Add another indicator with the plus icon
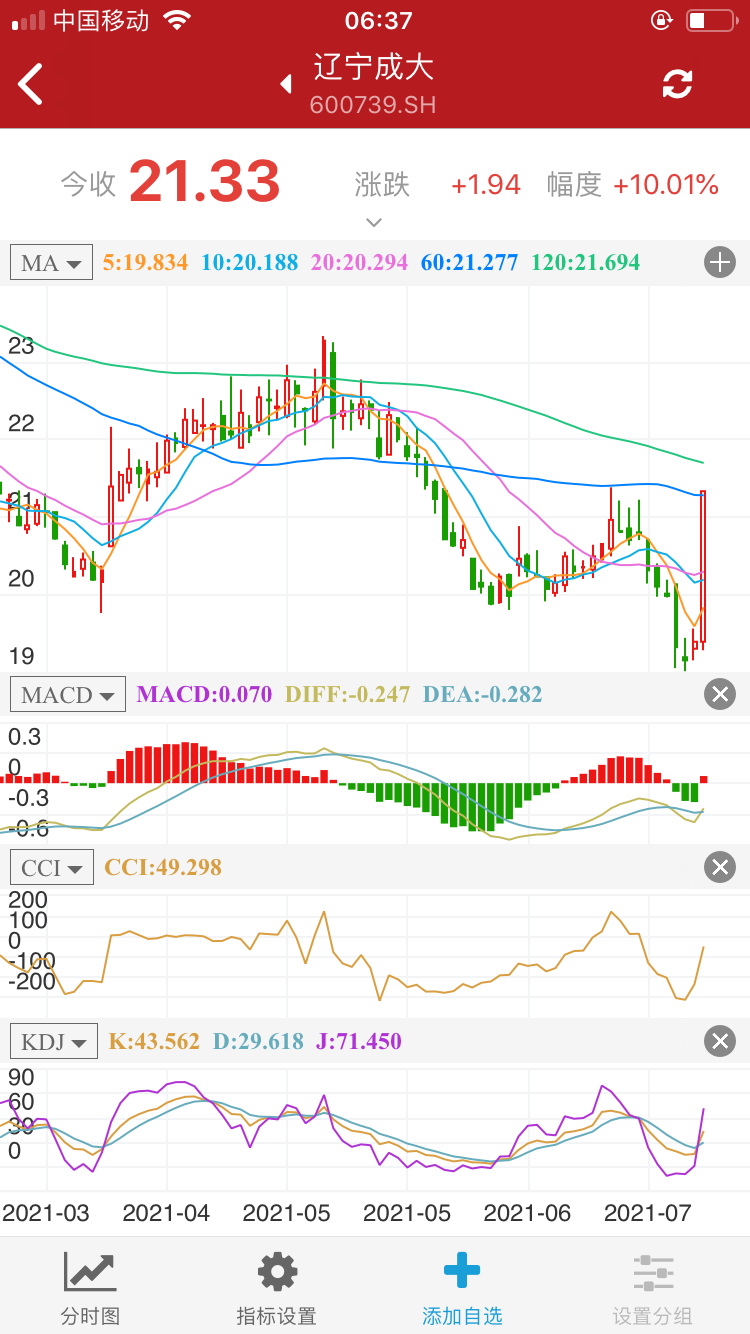The height and width of the screenshot is (1334, 750). click(719, 263)
